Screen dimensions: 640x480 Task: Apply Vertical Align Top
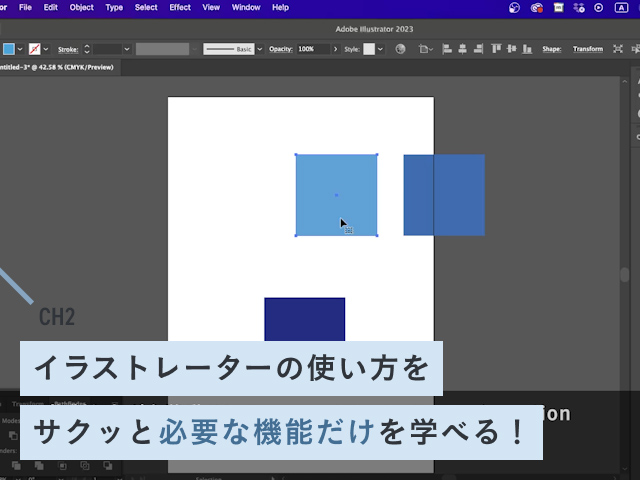(496, 49)
